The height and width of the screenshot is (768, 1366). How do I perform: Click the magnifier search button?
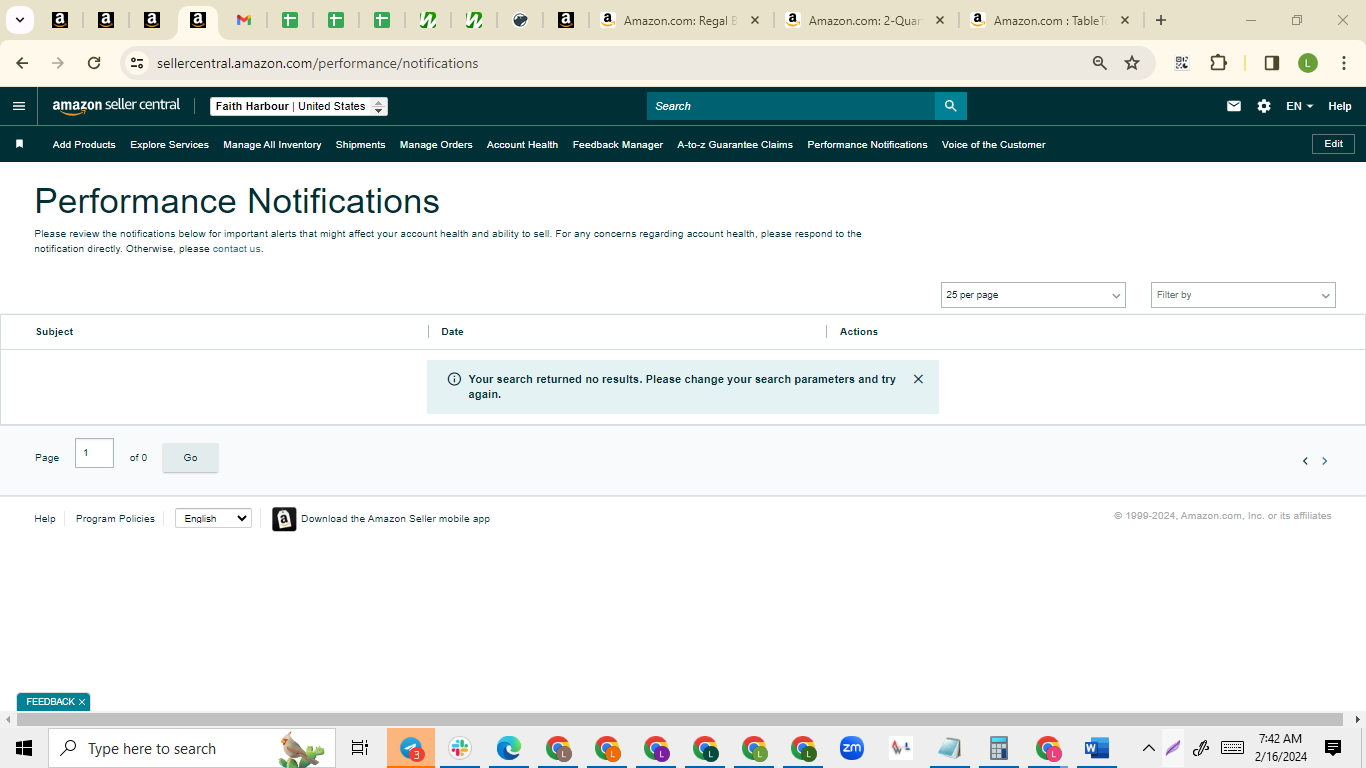(x=950, y=106)
